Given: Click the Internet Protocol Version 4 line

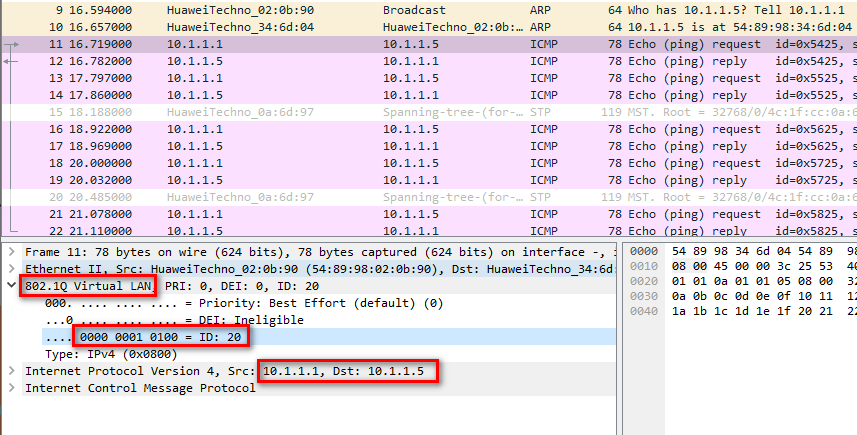Looking at the screenshot, I should click(x=320, y=371).
